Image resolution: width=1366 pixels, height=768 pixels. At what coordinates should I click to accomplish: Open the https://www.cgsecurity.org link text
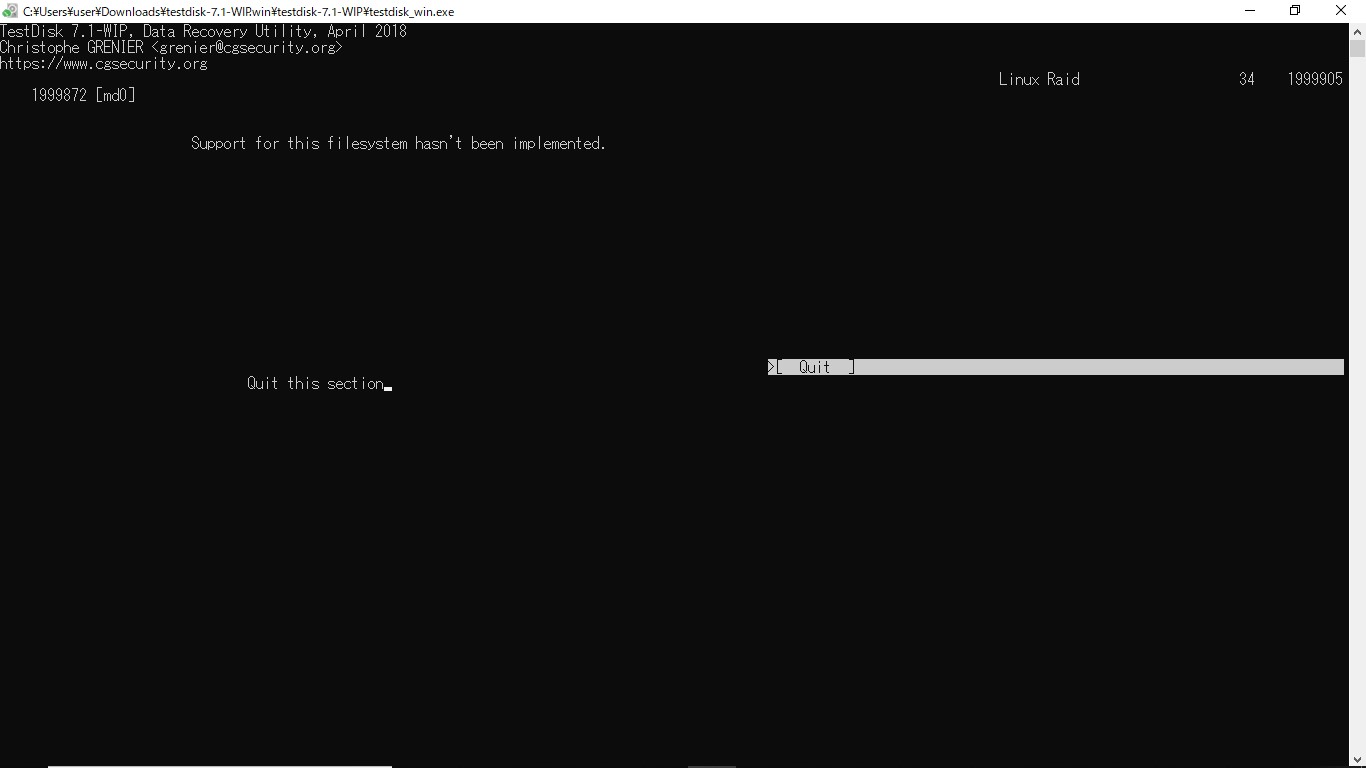(x=104, y=63)
